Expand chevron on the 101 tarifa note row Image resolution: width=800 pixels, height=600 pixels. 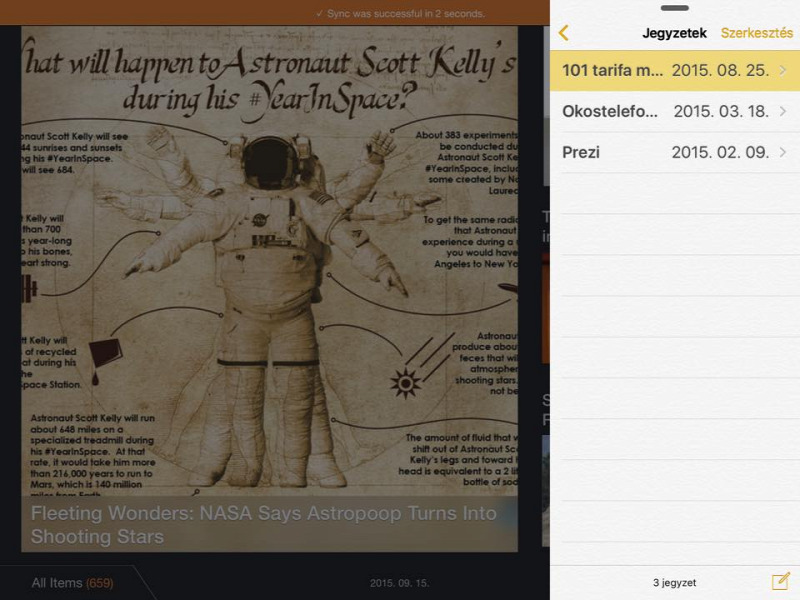click(783, 70)
